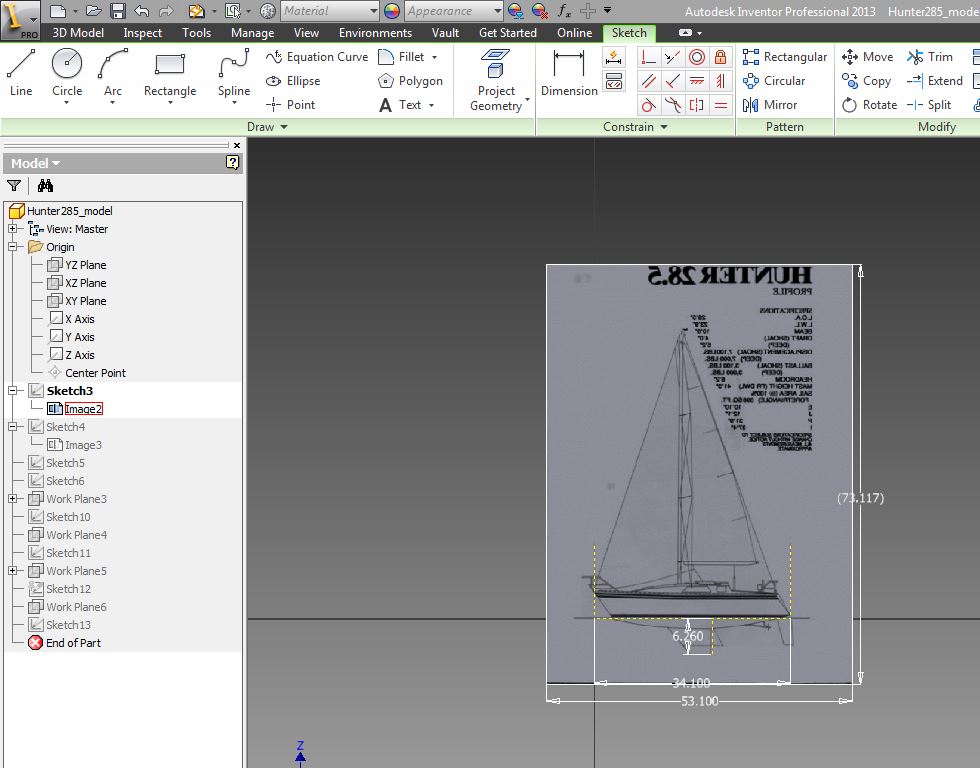Click the Copy modify tool

click(x=866, y=81)
